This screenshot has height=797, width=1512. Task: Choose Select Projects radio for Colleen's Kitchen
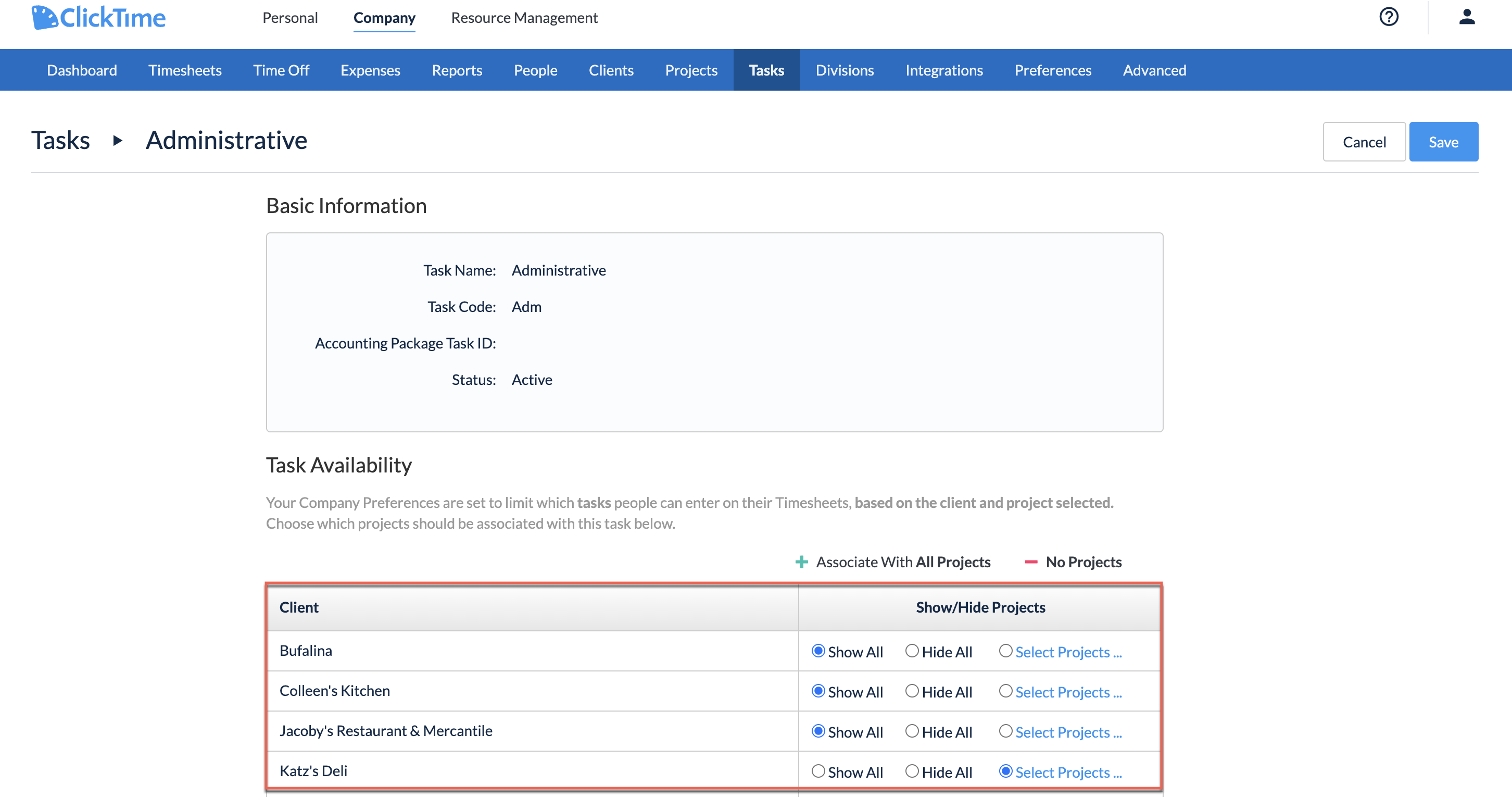point(1005,691)
